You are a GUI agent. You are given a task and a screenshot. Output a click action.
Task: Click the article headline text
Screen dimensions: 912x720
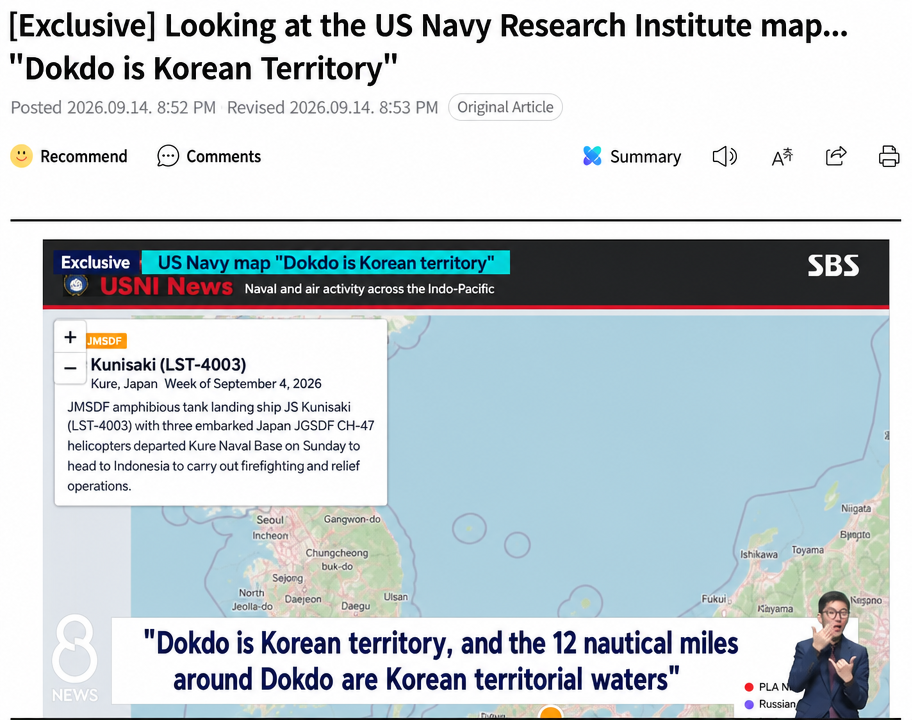point(429,47)
